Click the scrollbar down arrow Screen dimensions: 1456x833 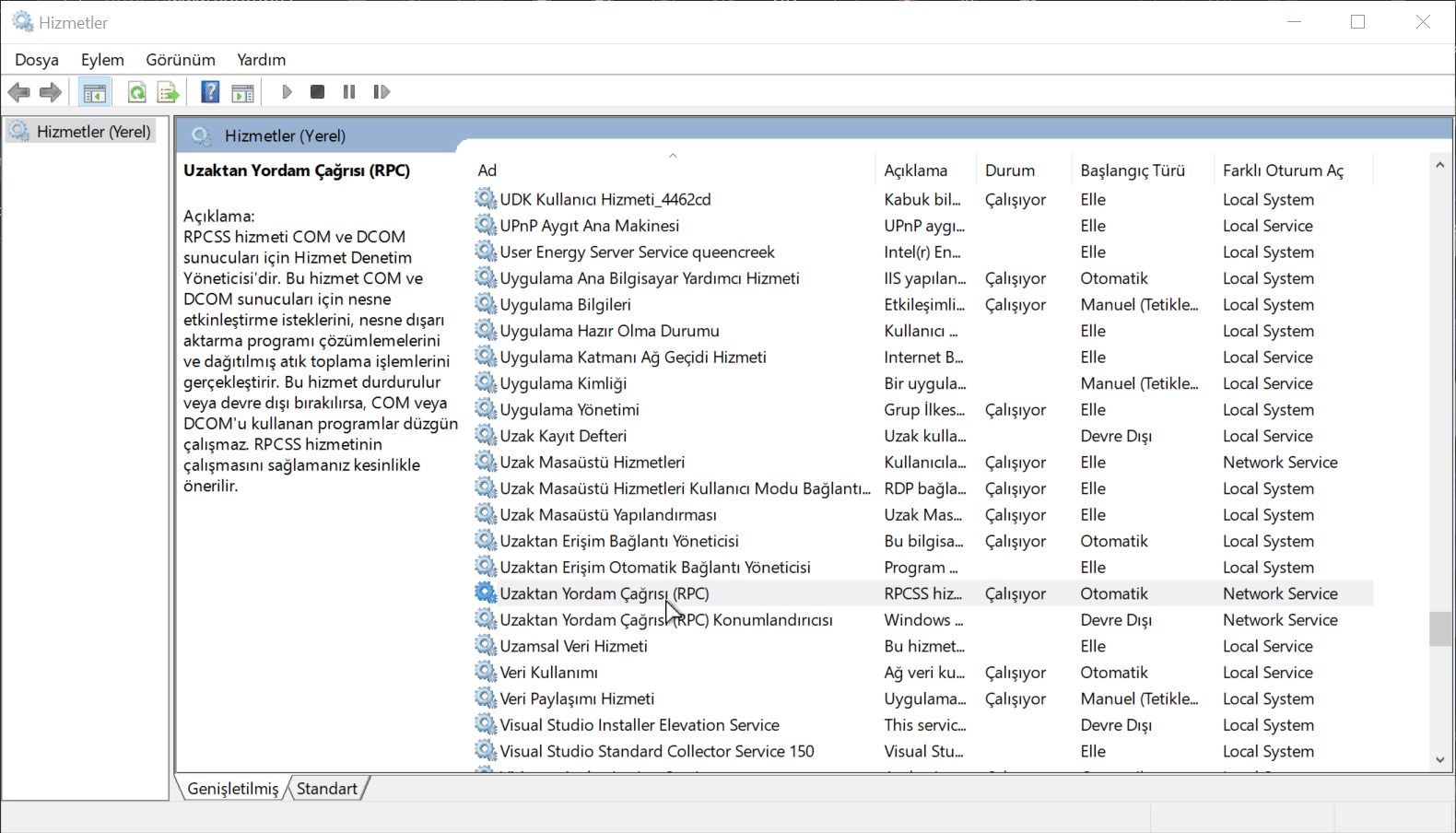[1440, 760]
